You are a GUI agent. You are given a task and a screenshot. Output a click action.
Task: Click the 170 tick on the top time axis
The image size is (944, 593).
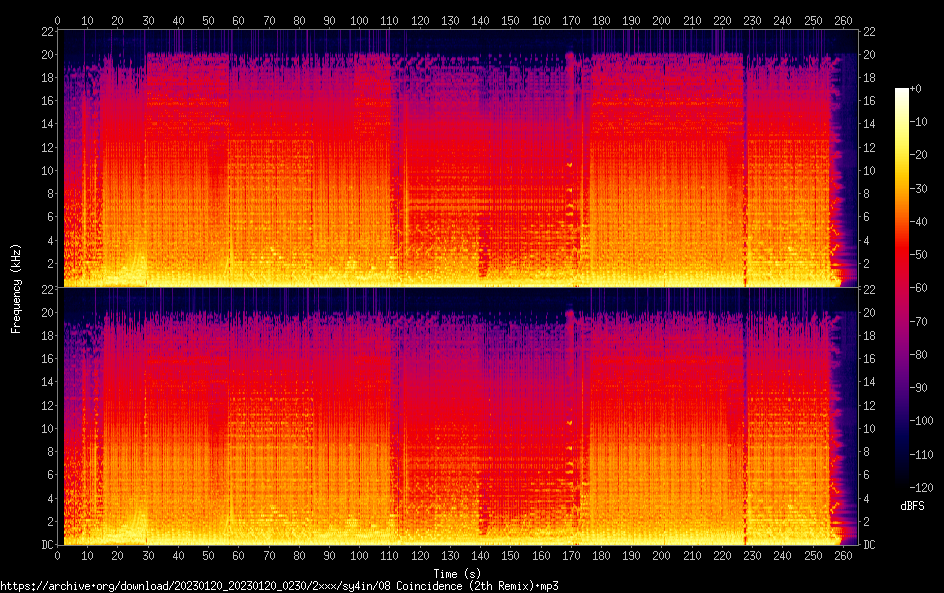pyautogui.click(x=571, y=19)
